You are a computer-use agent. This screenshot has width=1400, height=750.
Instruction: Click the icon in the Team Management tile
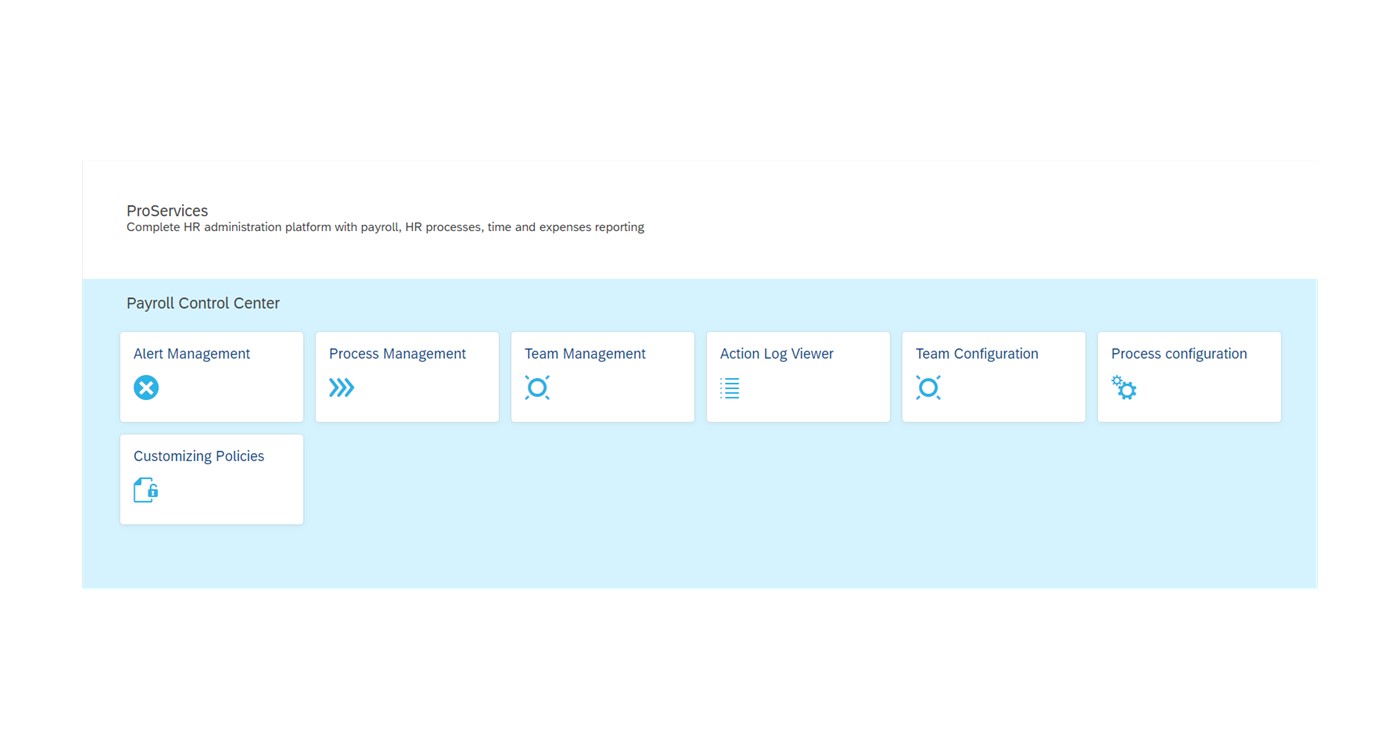(537, 388)
